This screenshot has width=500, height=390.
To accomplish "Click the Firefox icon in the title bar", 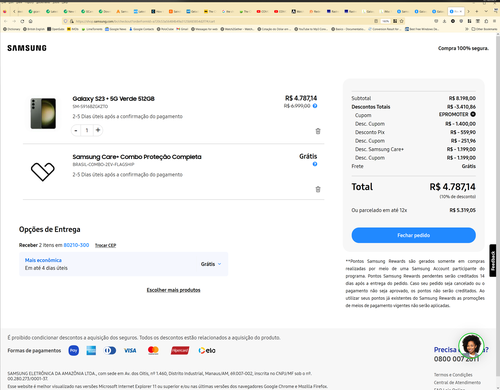I will pos(5,11).
